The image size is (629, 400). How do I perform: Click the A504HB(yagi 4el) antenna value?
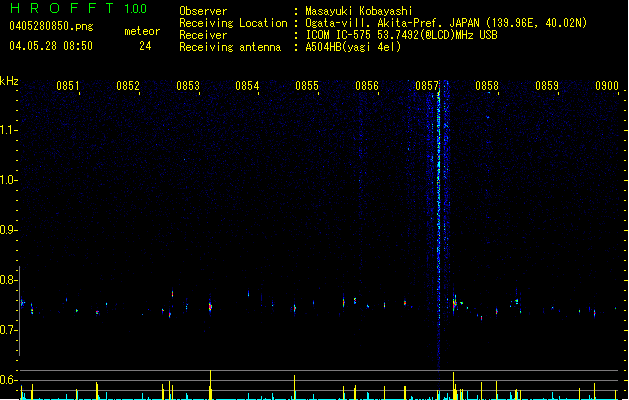tap(353, 47)
